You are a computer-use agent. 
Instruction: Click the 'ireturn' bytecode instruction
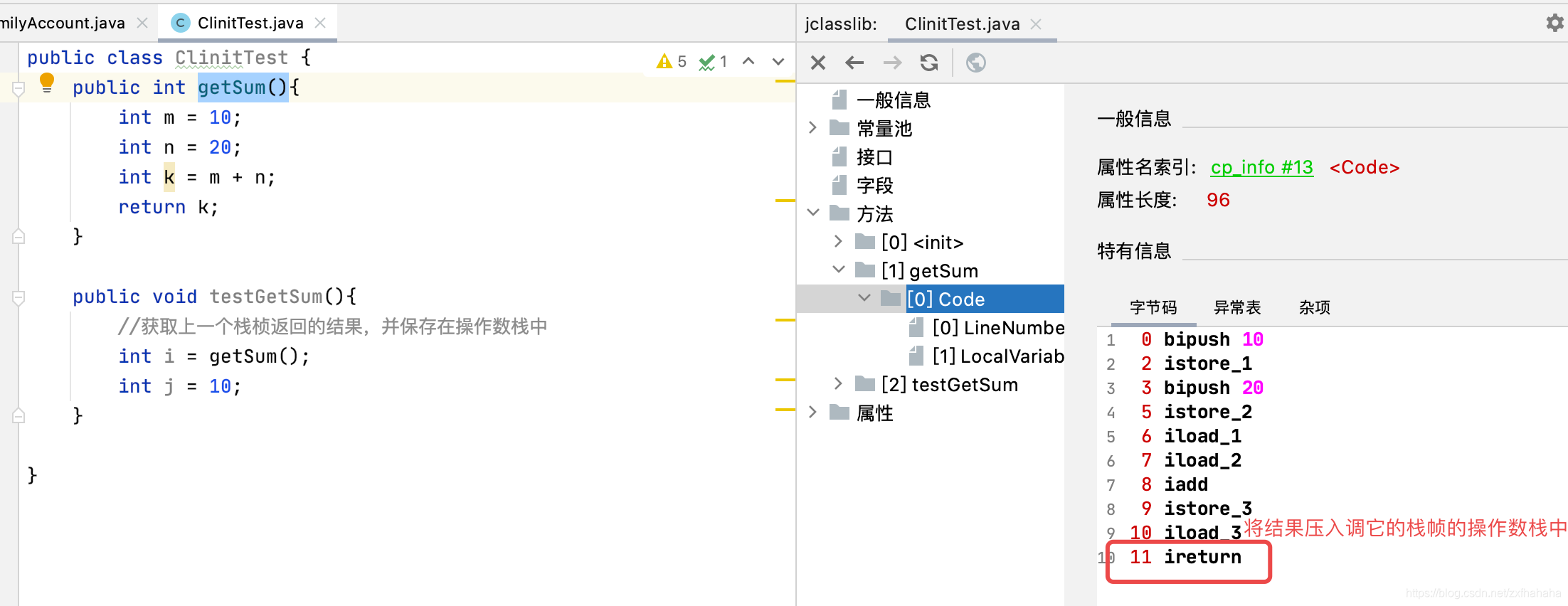1202,557
